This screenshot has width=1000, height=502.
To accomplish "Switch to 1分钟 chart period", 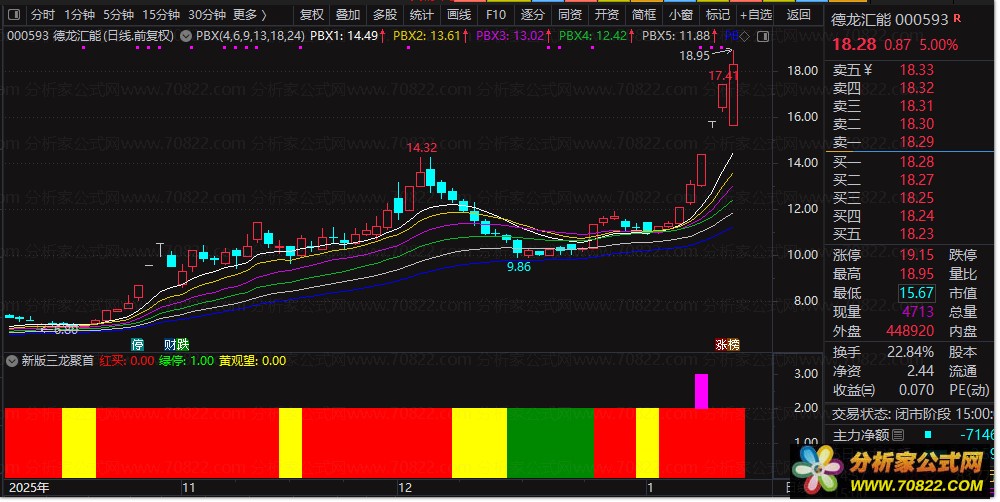I will (80, 14).
